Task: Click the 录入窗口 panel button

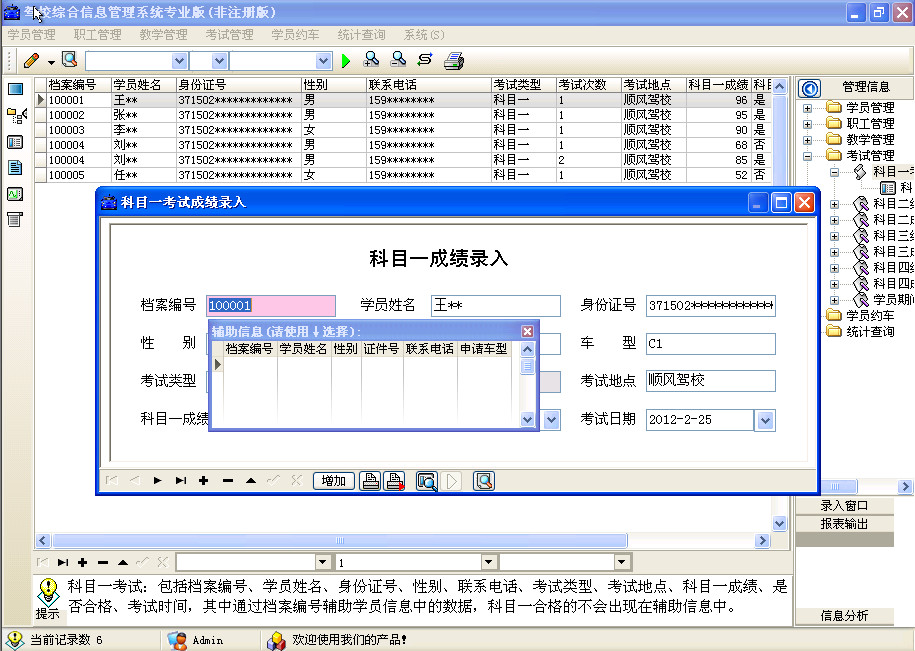Action: pos(844,506)
